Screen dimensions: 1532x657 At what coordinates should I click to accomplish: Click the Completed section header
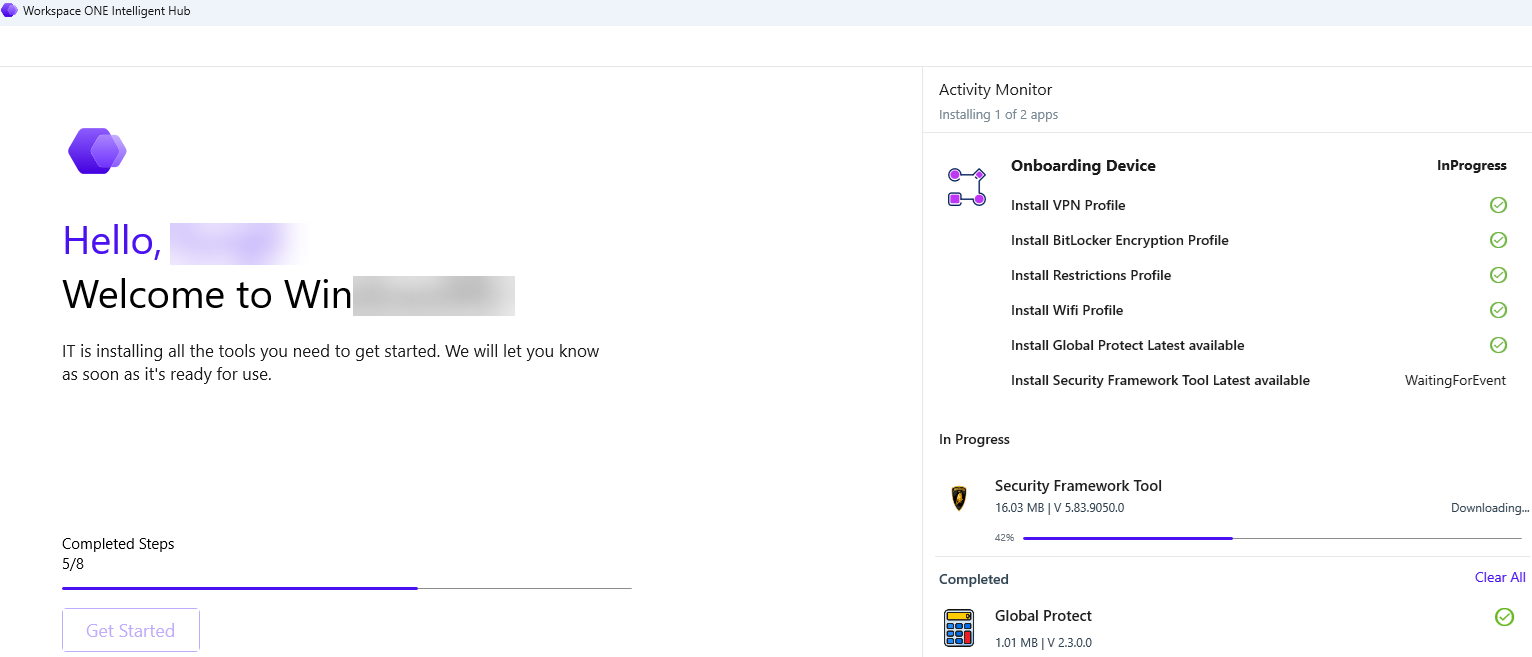(x=973, y=579)
